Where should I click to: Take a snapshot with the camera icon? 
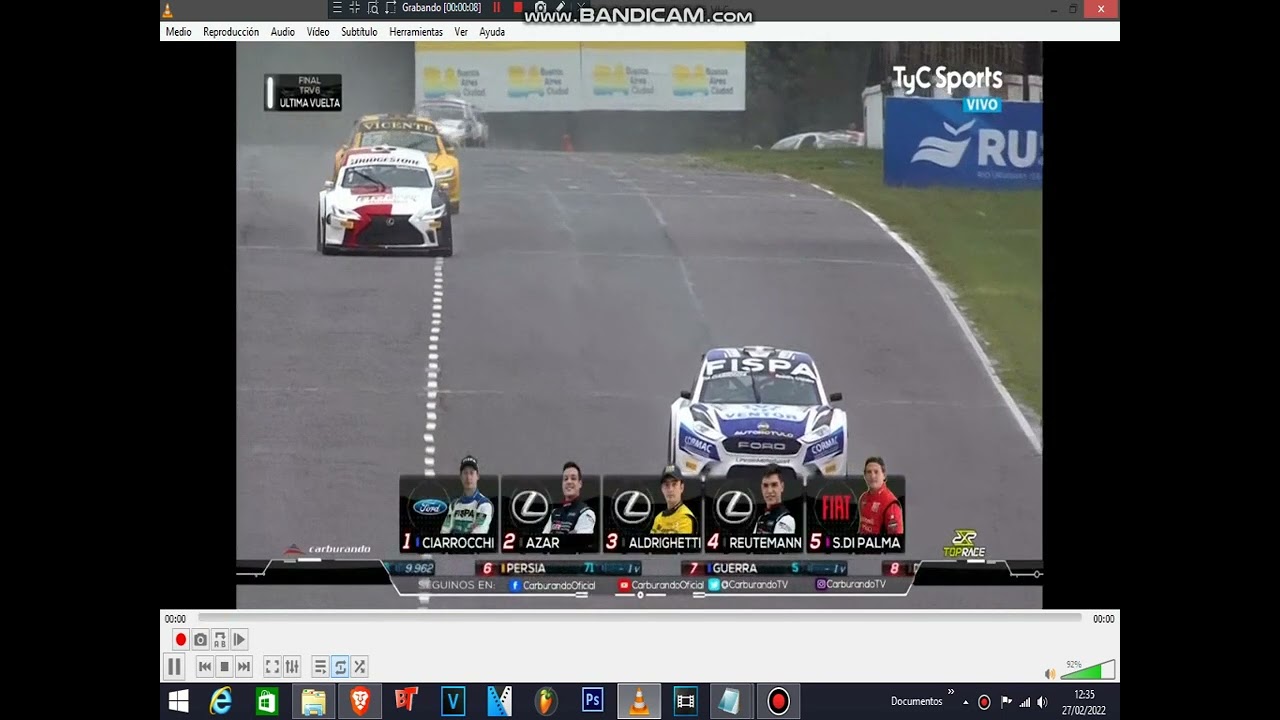point(200,640)
